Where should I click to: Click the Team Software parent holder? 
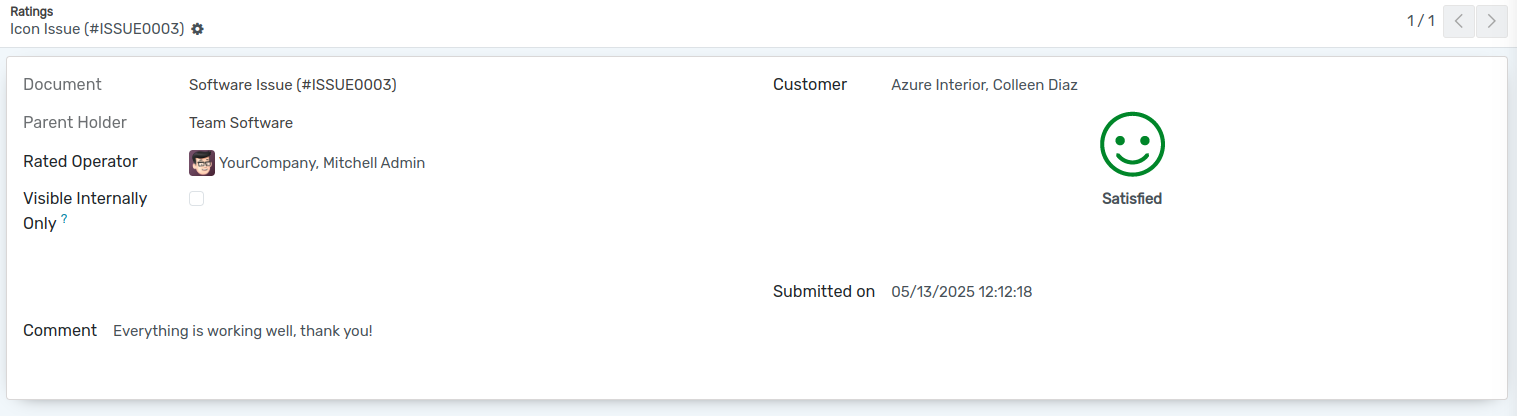click(x=241, y=123)
